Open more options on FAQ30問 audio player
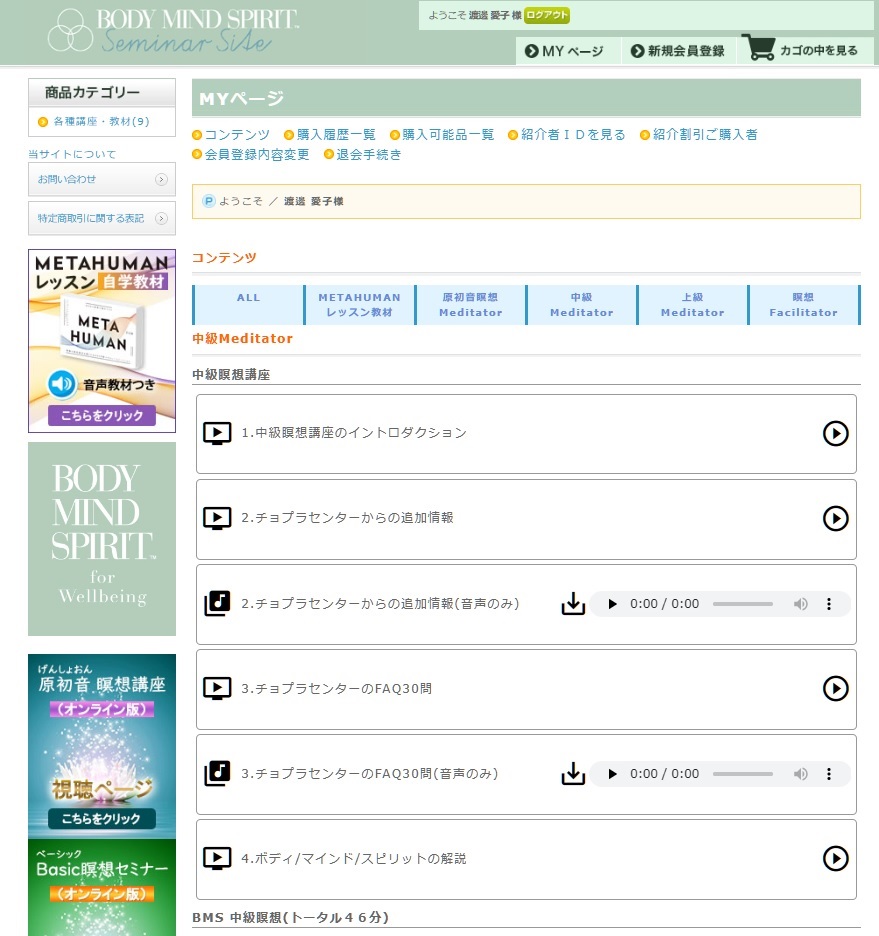Viewport: 879px width, 936px height. pos(829,774)
